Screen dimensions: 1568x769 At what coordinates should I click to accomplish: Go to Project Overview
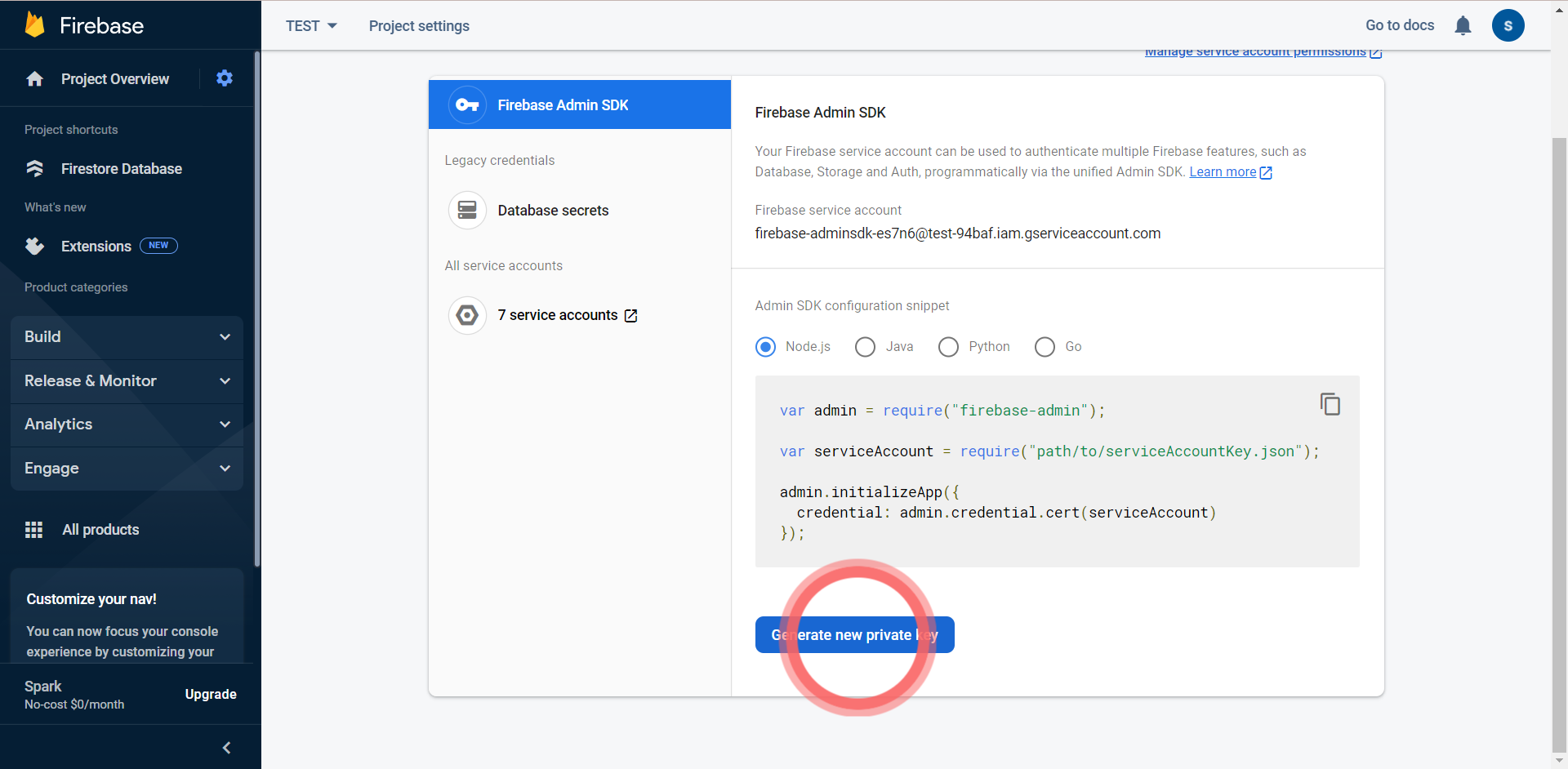(x=115, y=79)
